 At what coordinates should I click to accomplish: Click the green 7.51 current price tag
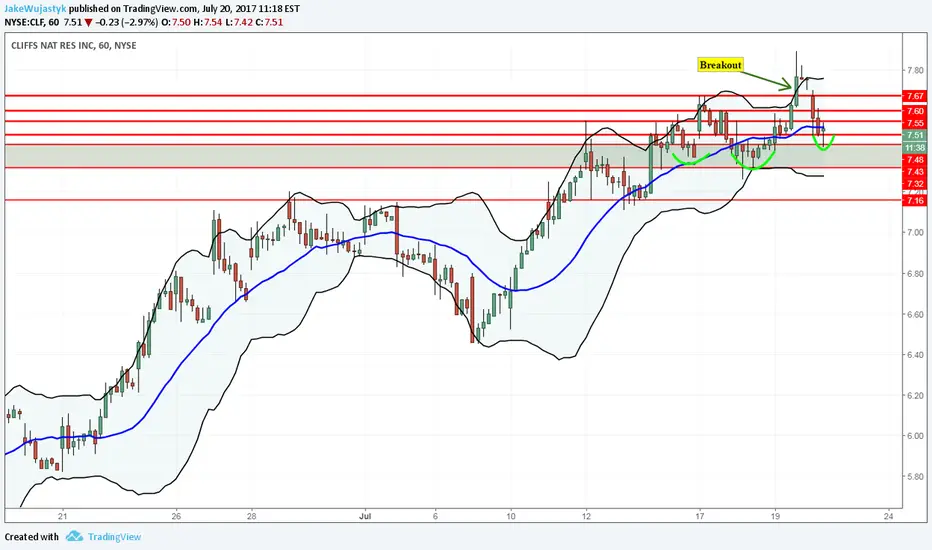[914, 136]
